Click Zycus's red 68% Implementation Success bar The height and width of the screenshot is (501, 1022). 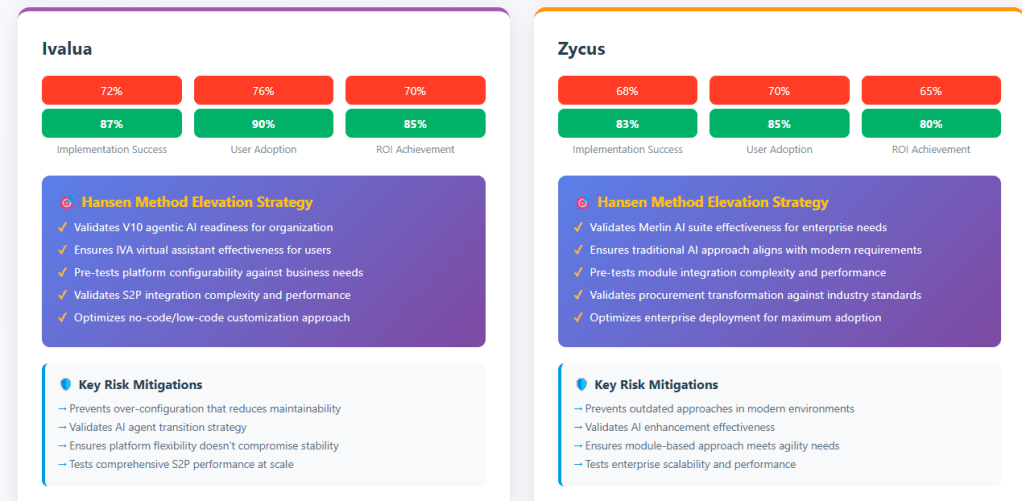coord(628,91)
